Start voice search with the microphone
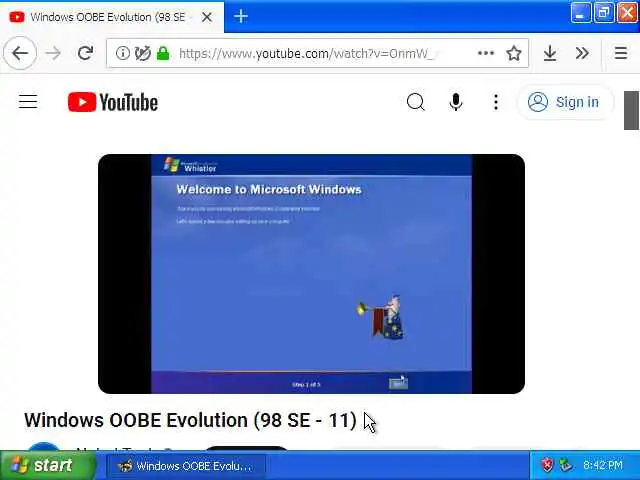640x480 pixels. click(456, 102)
